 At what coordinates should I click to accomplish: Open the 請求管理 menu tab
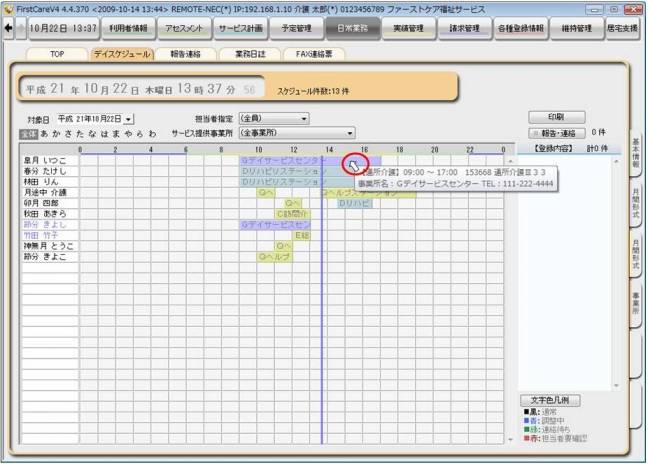[x=464, y=28]
